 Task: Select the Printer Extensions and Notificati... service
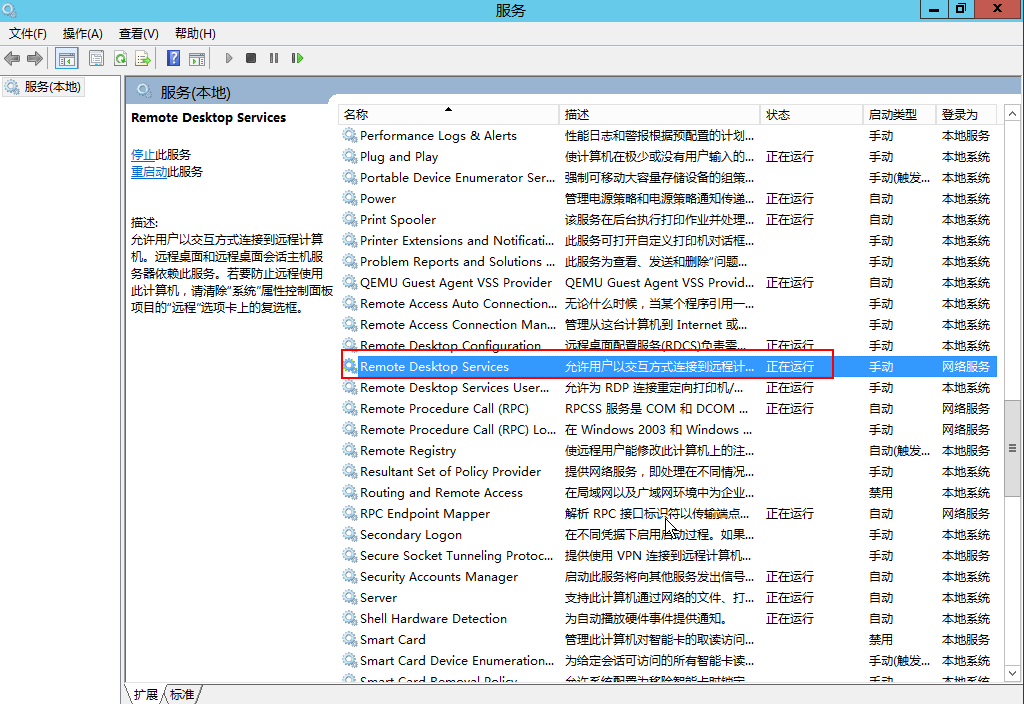(667, 240)
